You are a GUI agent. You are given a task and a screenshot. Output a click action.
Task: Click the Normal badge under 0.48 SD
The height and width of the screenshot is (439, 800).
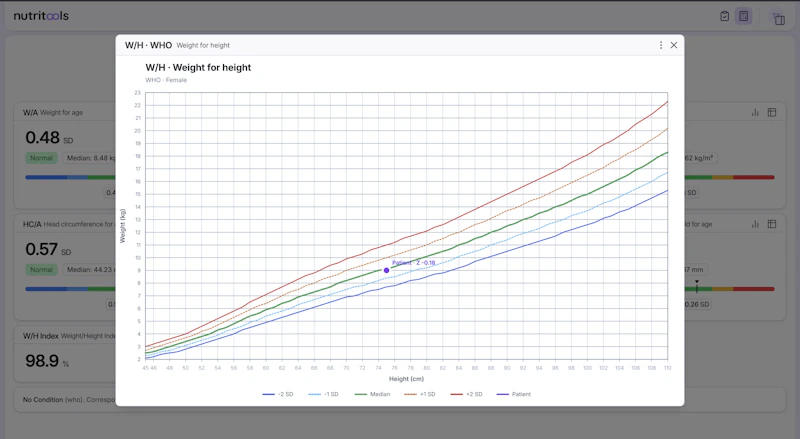point(41,158)
